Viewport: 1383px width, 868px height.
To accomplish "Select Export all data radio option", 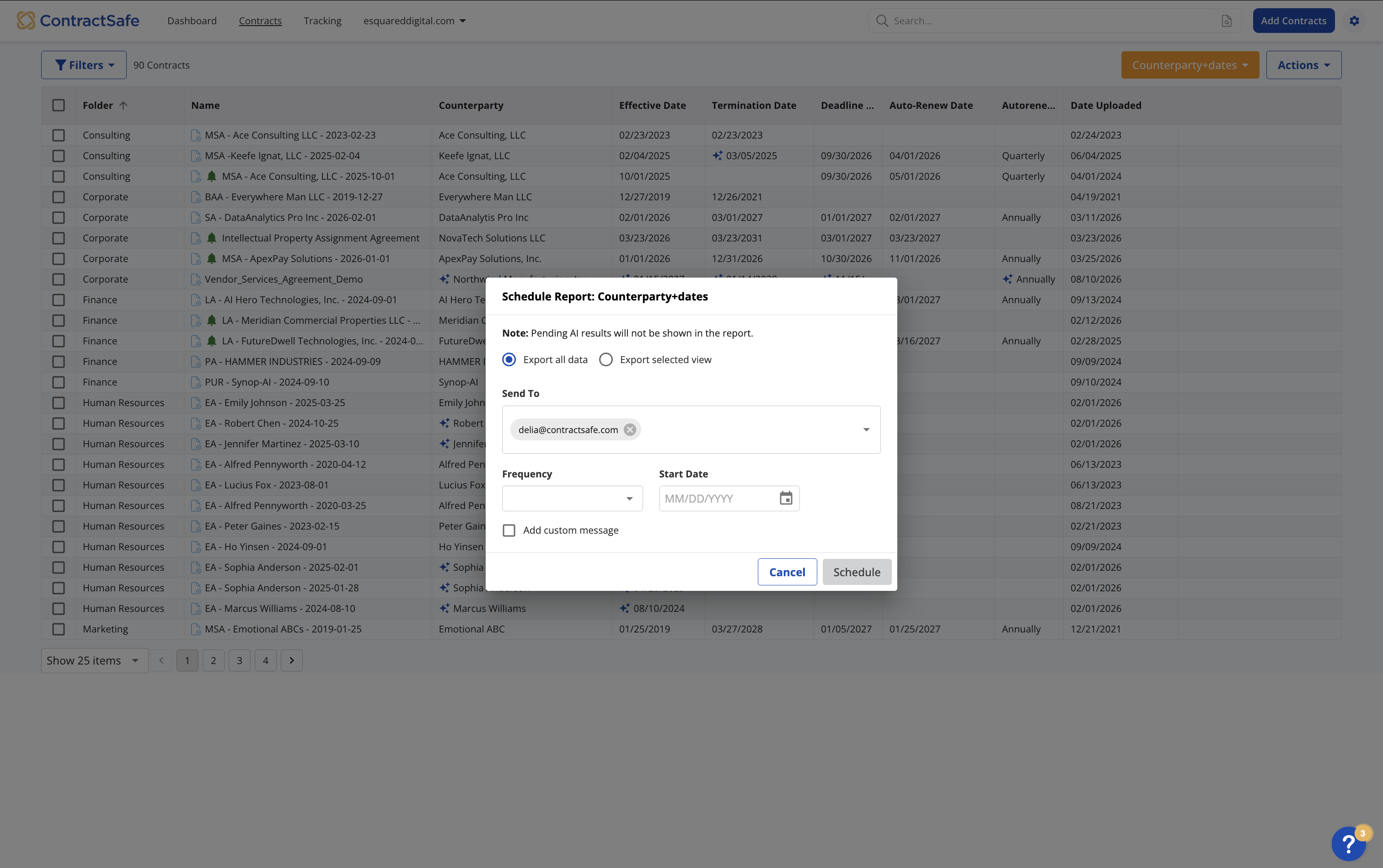I will pyautogui.click(x=509, y=359).
